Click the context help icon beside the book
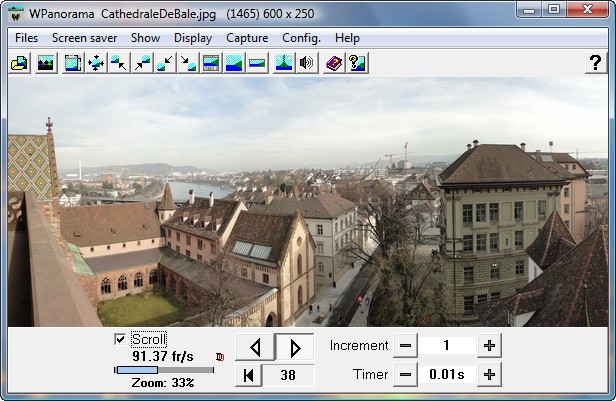This screenshot has height=401, width=616. pos(357,63)
